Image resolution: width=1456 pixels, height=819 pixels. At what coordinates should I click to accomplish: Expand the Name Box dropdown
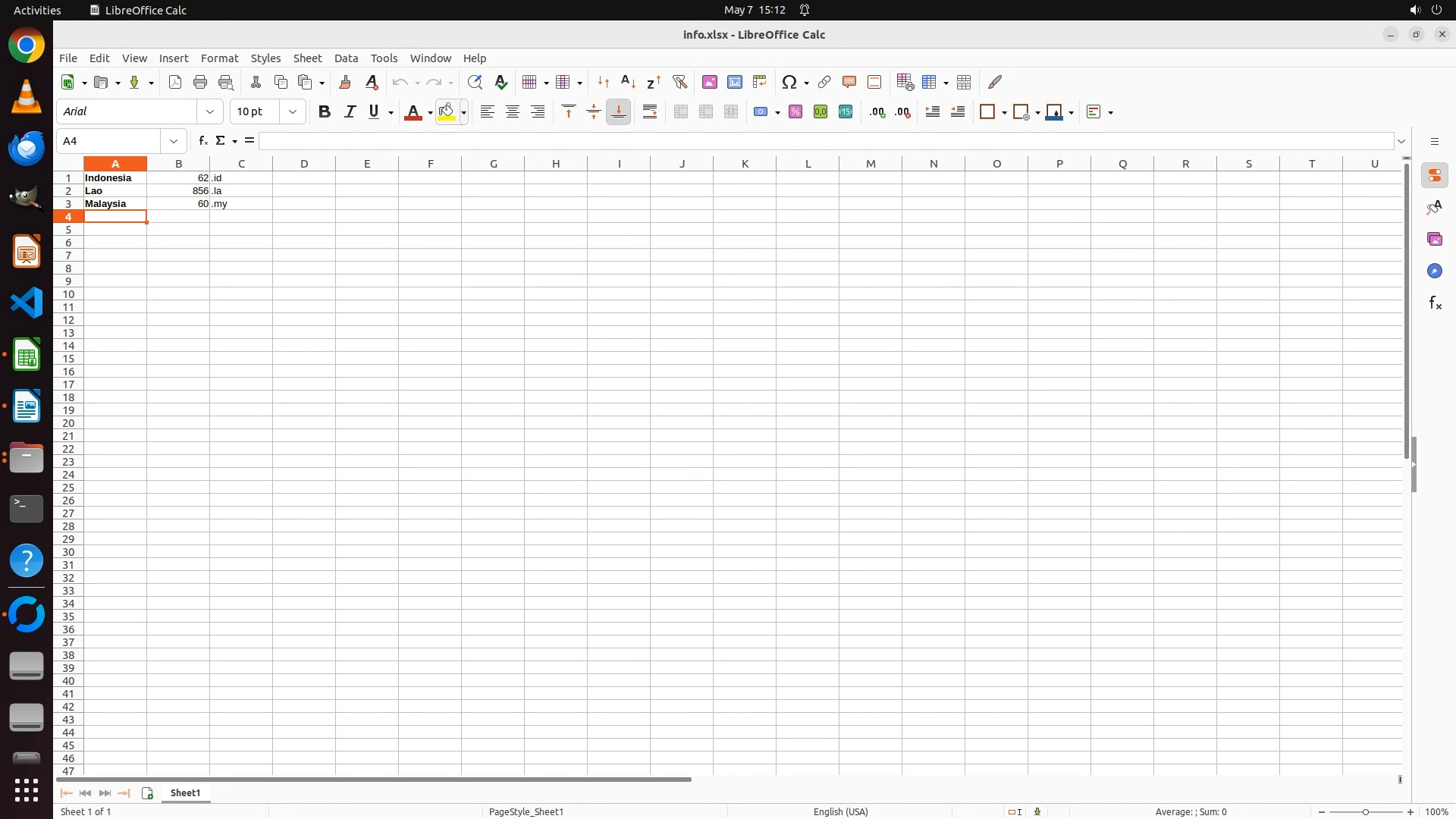click(174, 141)
